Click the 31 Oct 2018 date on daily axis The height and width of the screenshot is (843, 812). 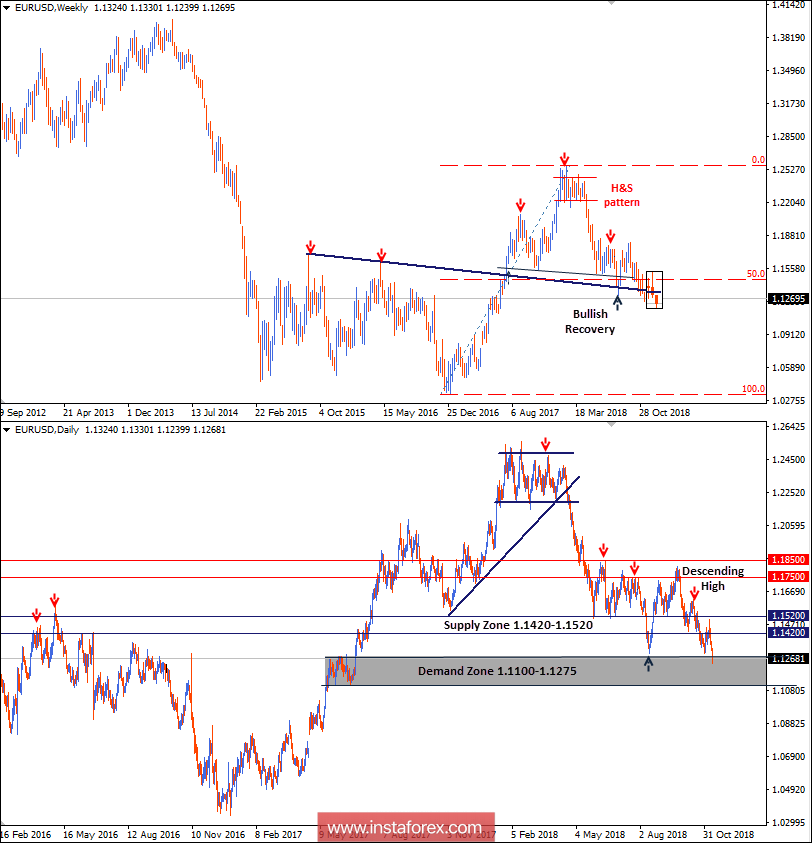[729, 835]
